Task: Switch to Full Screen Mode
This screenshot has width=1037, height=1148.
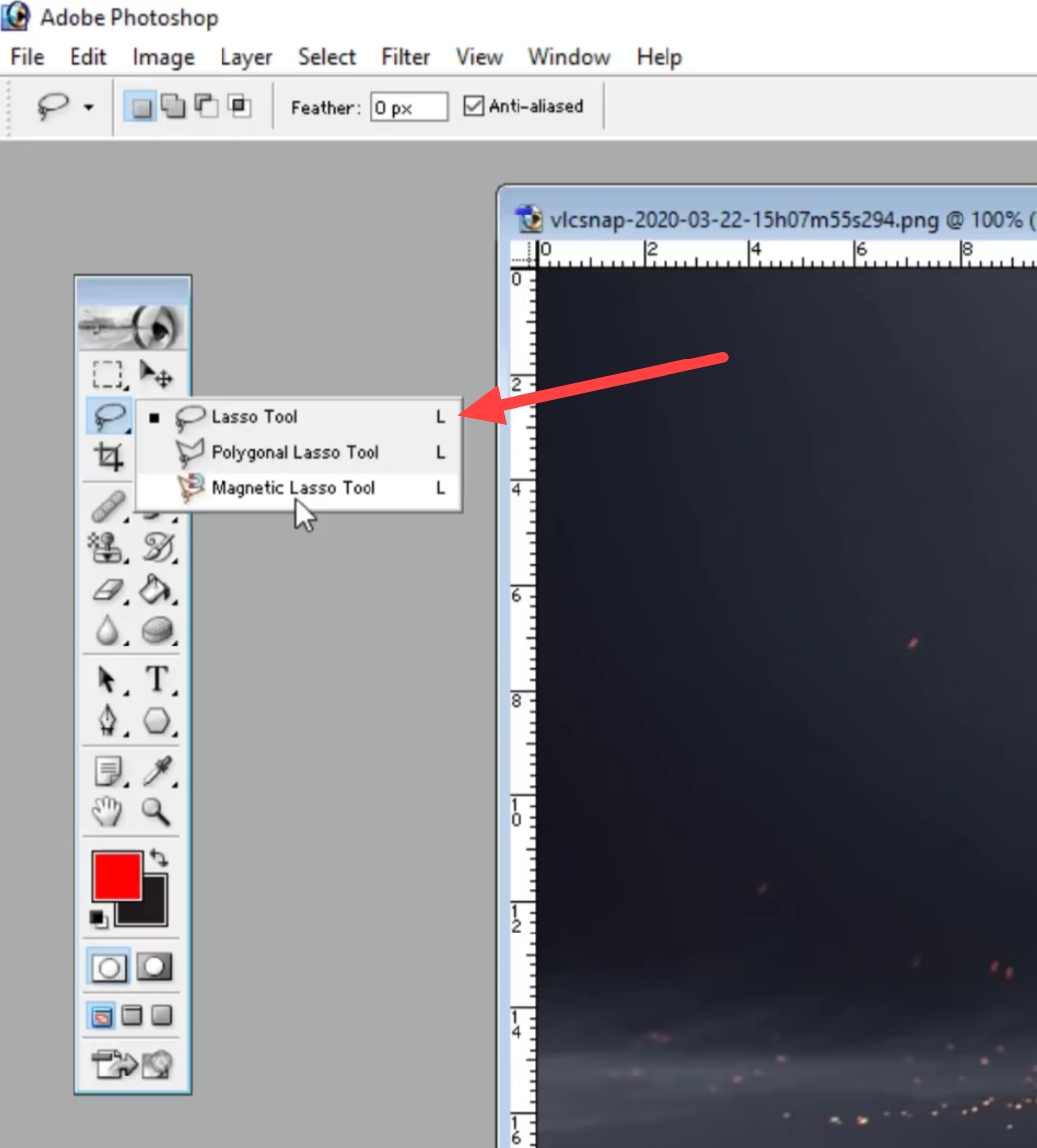Action: pyautogui.click(x=161, y=1016)
